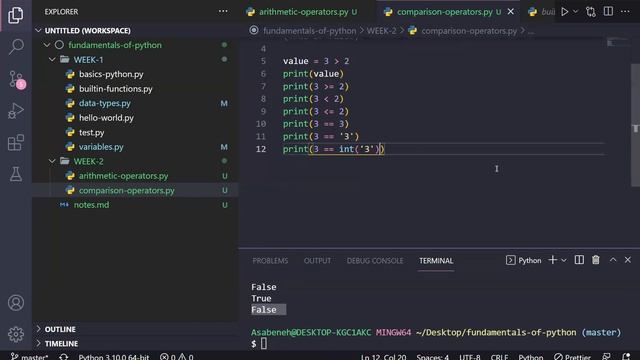Split the editor to the right

(x=608, y=11)
